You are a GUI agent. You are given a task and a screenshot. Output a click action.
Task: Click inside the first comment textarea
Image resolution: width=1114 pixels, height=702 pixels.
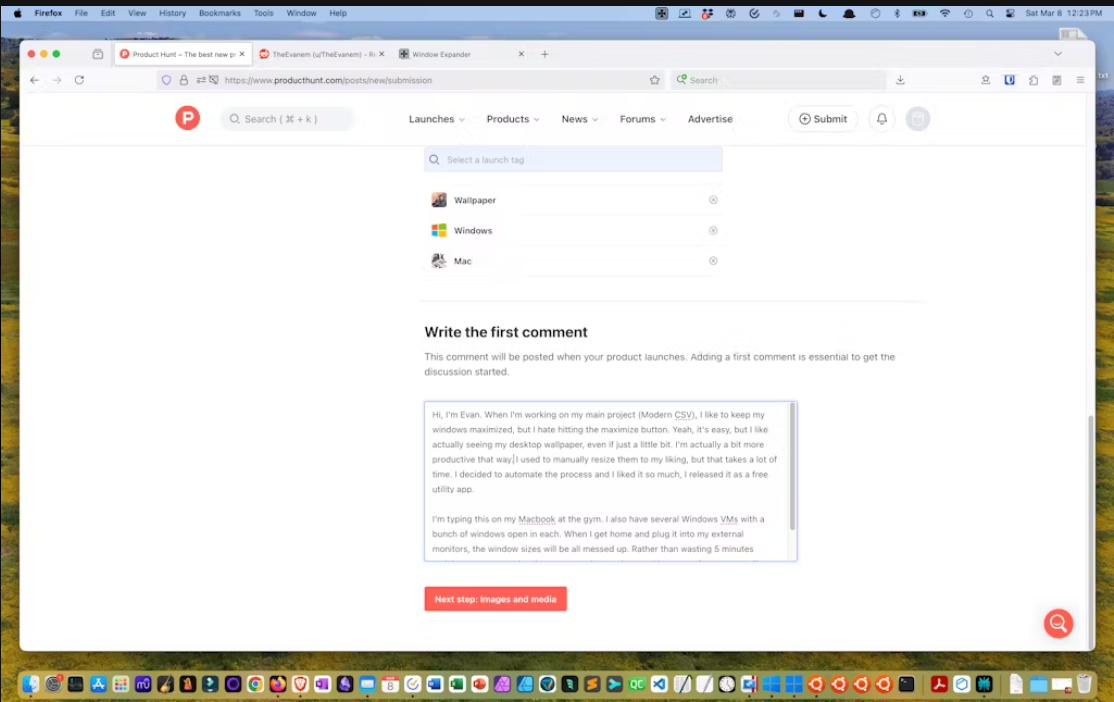click(x=610, y=481)
